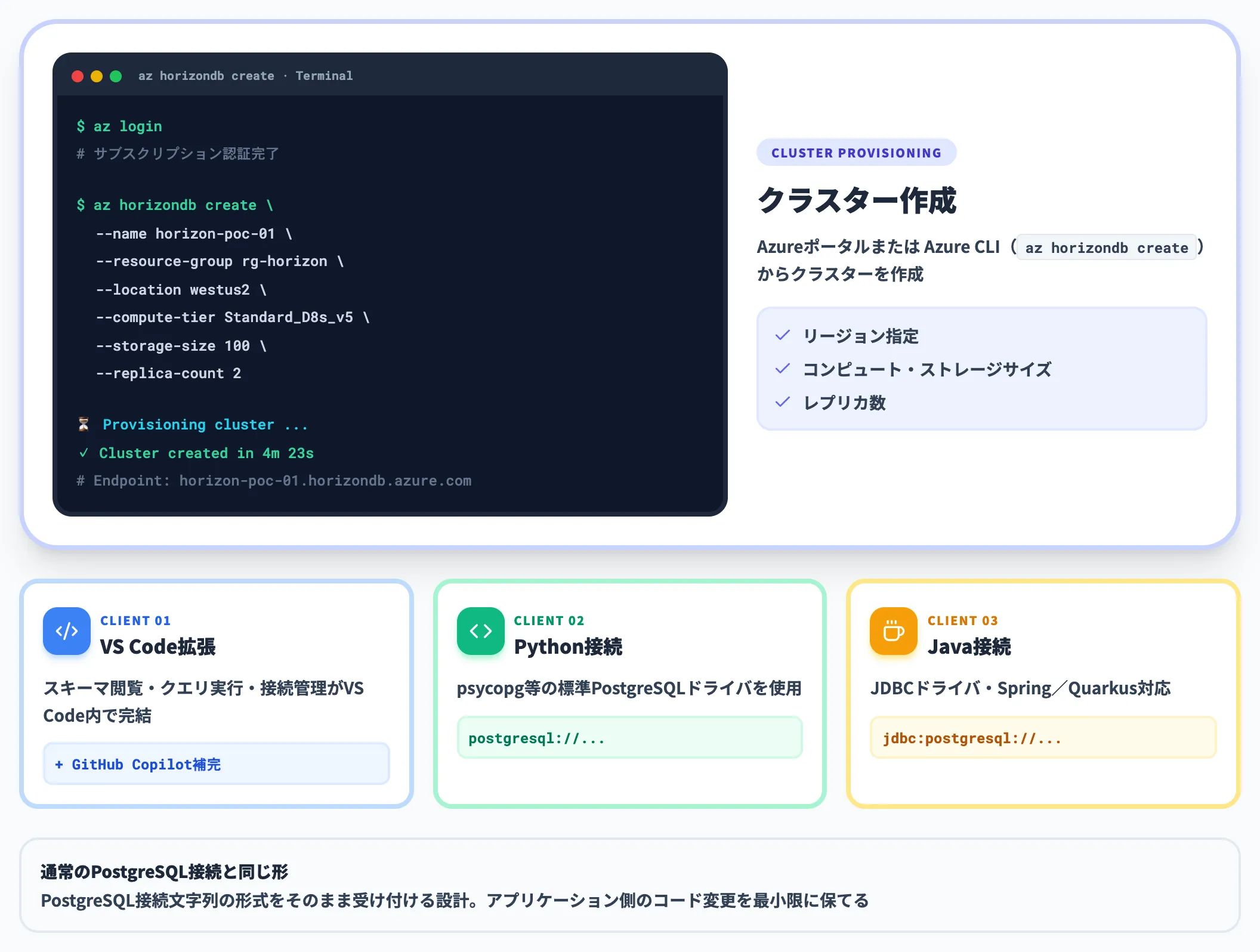Screen dimensions: 1260x952
Task: Click the スキーマ閲覧・クエリ実行 description text
Action: click(x=203, y=701)
